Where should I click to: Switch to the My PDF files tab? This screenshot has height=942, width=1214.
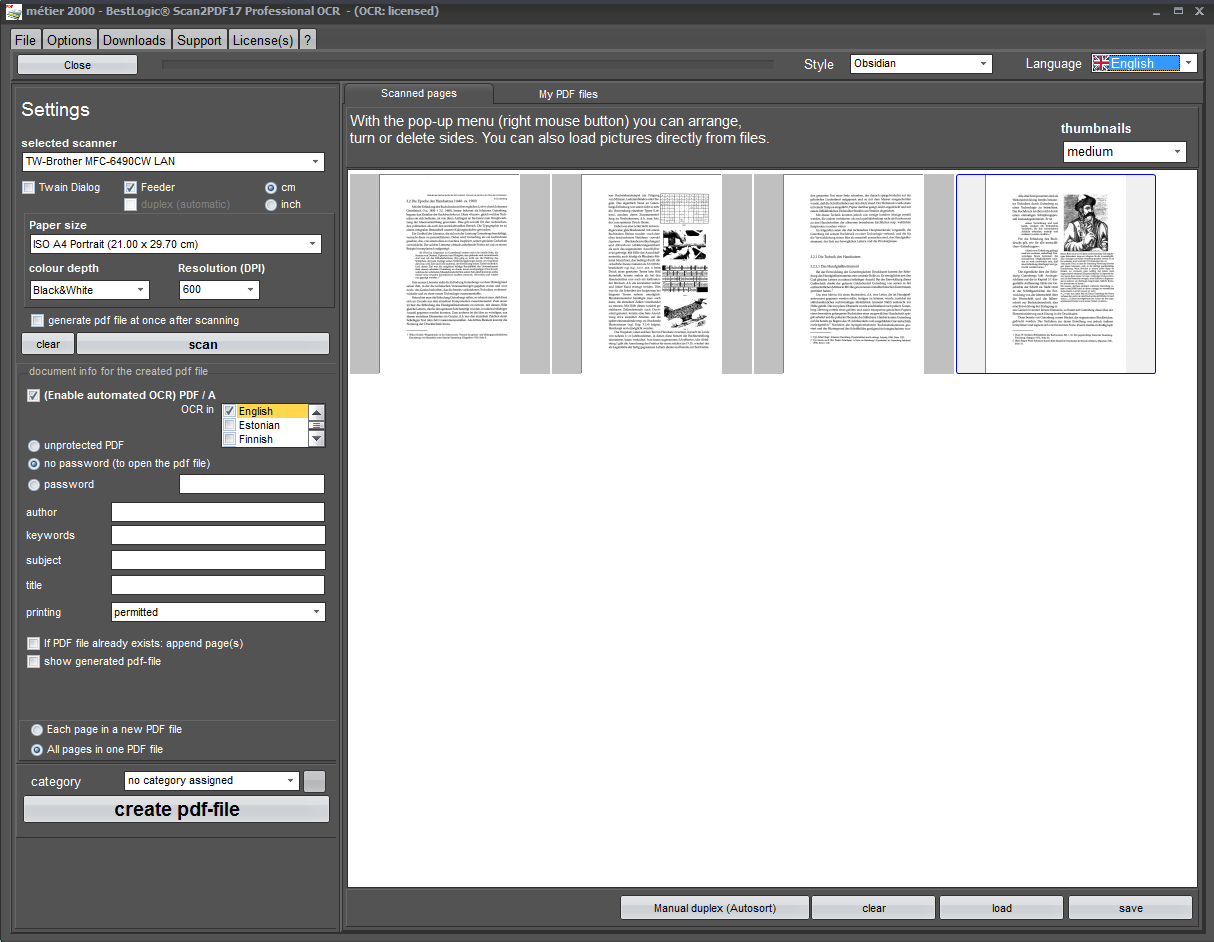pos(568,94)
